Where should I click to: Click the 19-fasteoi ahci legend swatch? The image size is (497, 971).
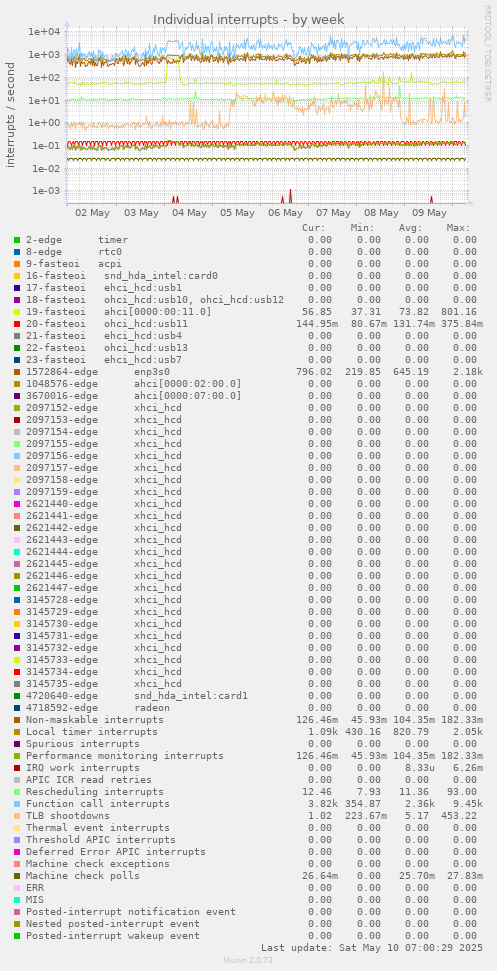tap(17, 311)
